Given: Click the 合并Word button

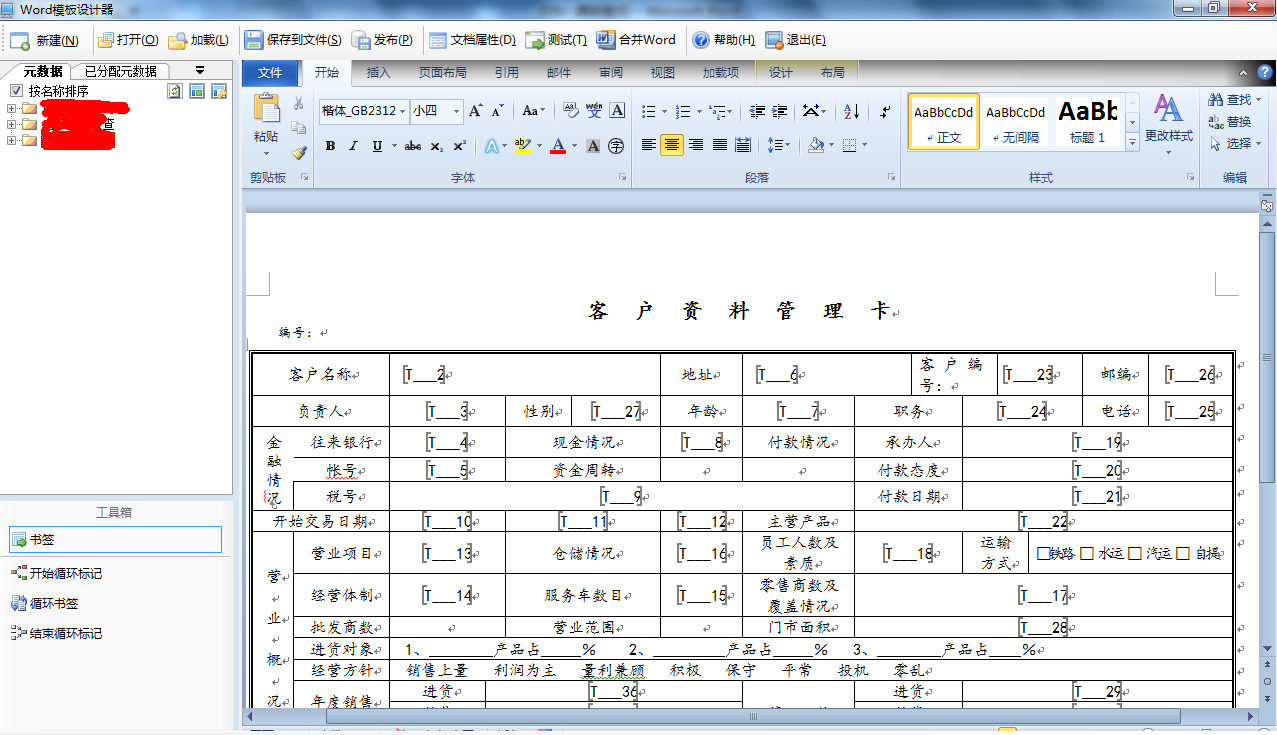Looking at the screenshot, I should [x=636, y=40].
